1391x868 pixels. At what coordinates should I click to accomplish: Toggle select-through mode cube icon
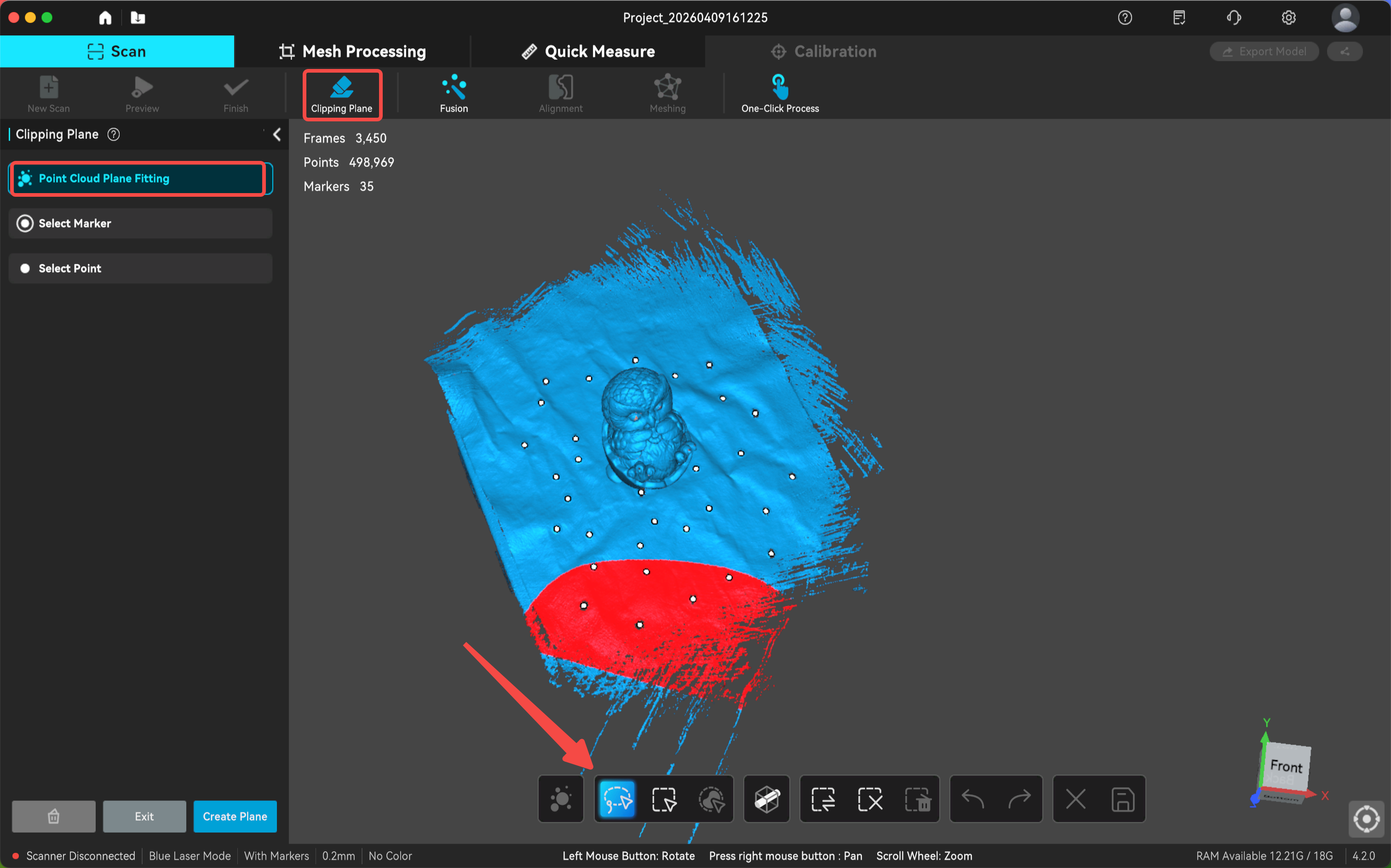[767, 799]
